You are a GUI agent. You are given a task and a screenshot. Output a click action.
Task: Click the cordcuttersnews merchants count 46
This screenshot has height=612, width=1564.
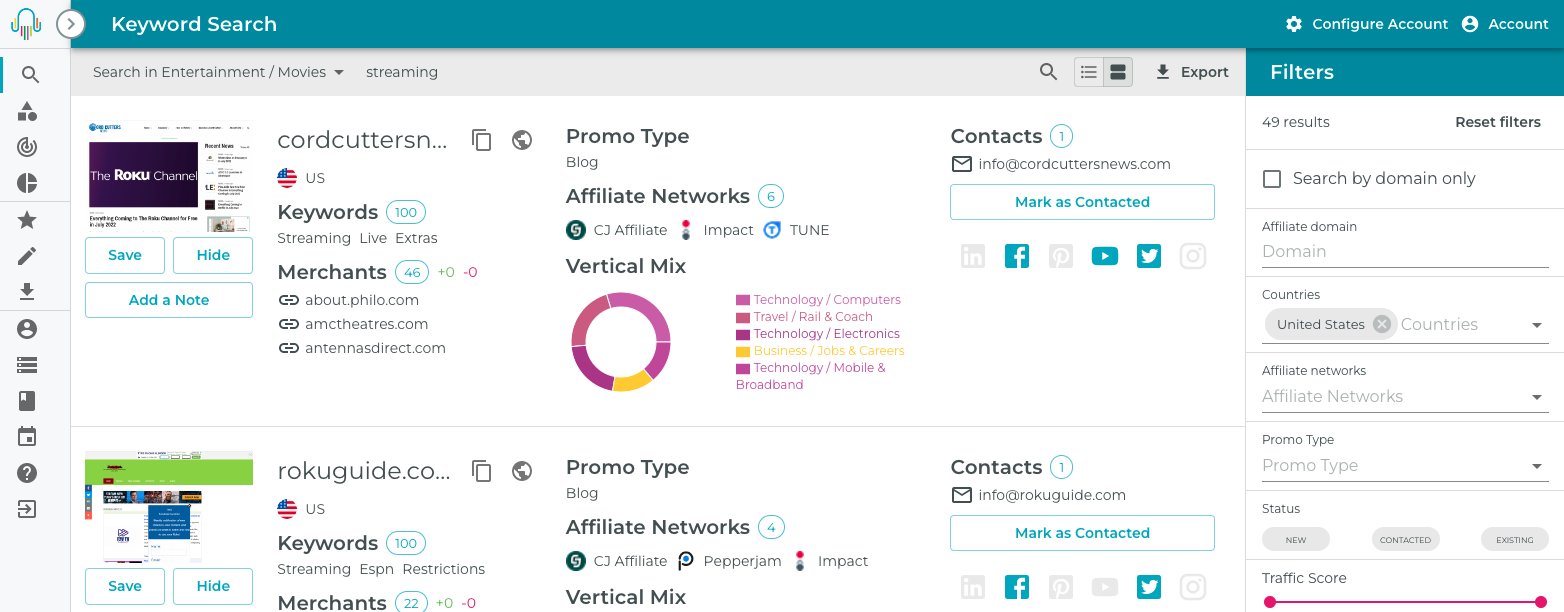coord(412,272)
